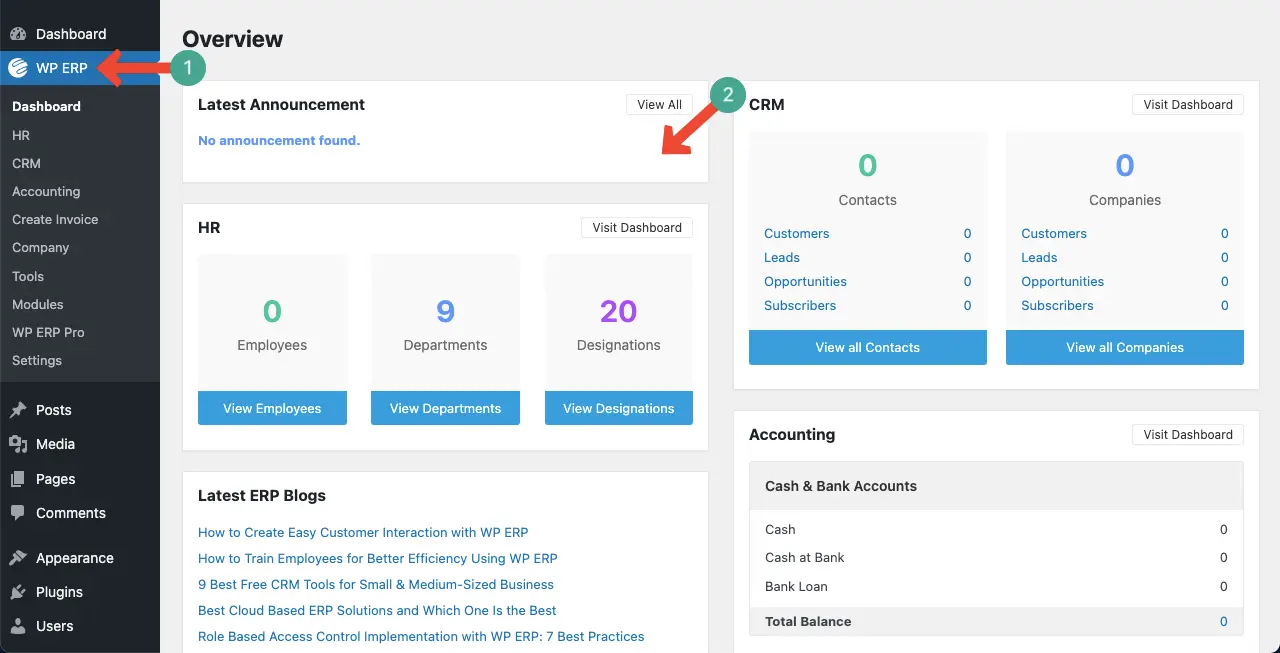
Task: Click the Designations count of 20
Action: [x=619, y=311]
